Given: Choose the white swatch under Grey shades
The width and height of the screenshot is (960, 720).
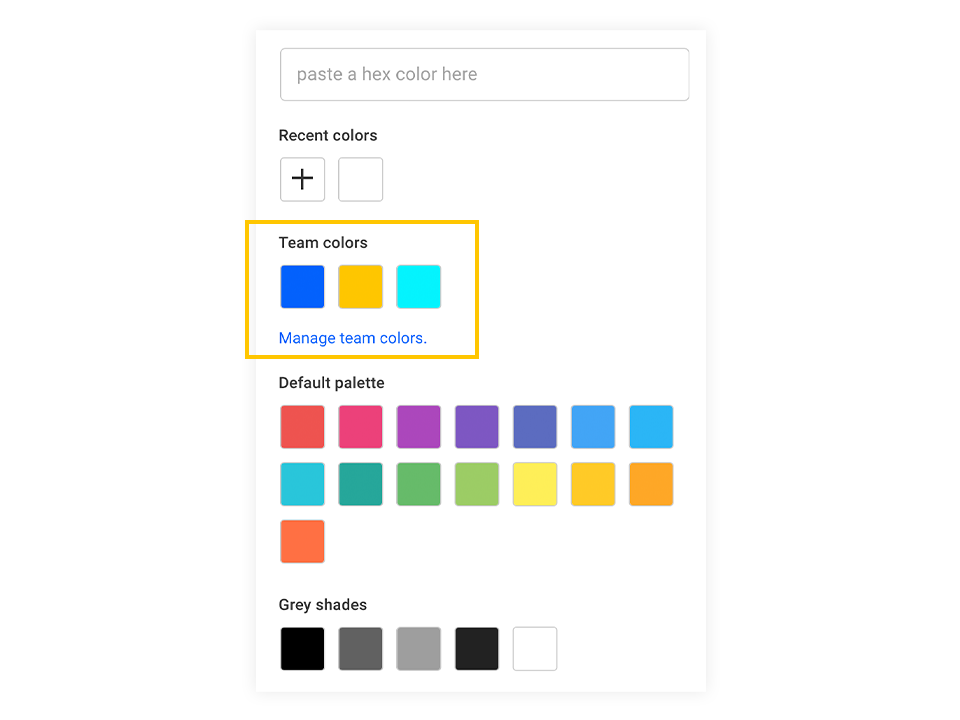Looking at the screenshot, I should tap(534, 648).
